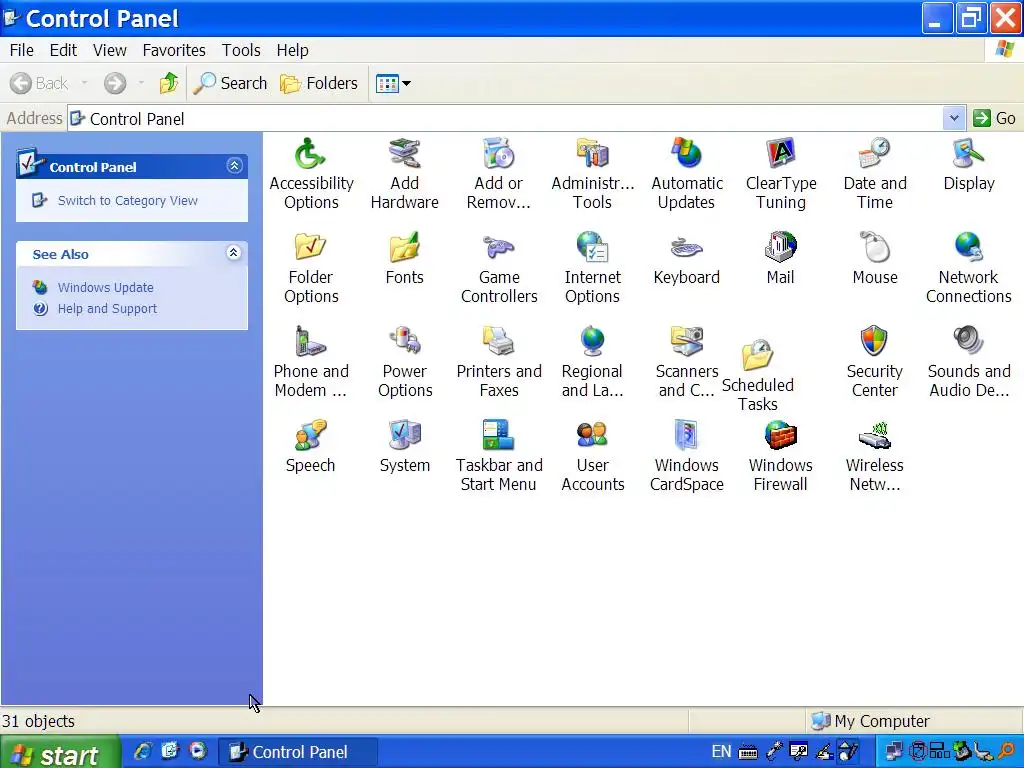
Task: Open Sounds and Audio Devices icon
Action: (x=968, y=342)
